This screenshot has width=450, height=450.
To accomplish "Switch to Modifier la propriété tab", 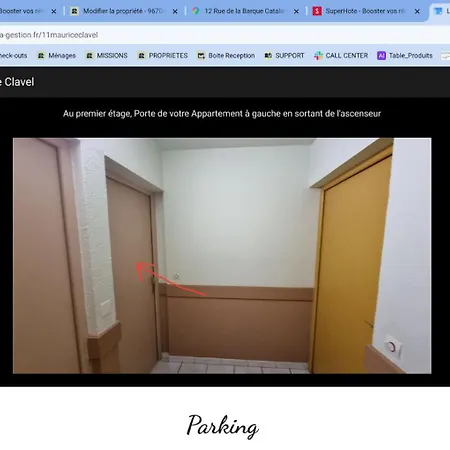I will [x=123, y=11].
